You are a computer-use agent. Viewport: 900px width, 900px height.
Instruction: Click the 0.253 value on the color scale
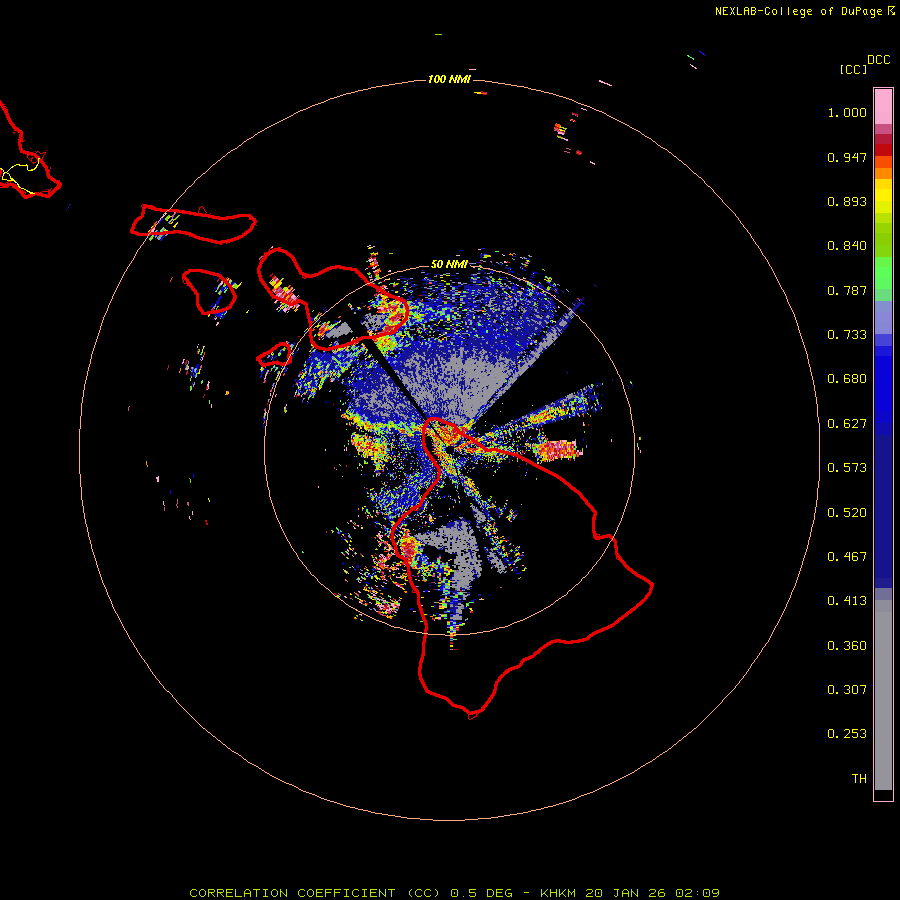tap(847, 734)
